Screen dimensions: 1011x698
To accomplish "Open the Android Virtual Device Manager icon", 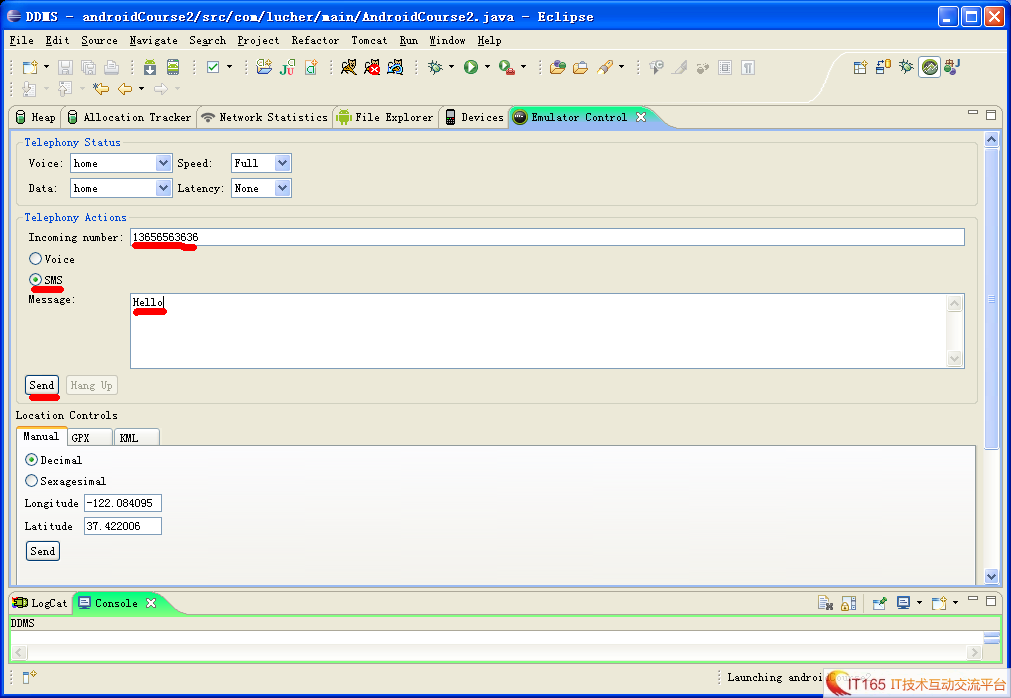I will [173, 67].
